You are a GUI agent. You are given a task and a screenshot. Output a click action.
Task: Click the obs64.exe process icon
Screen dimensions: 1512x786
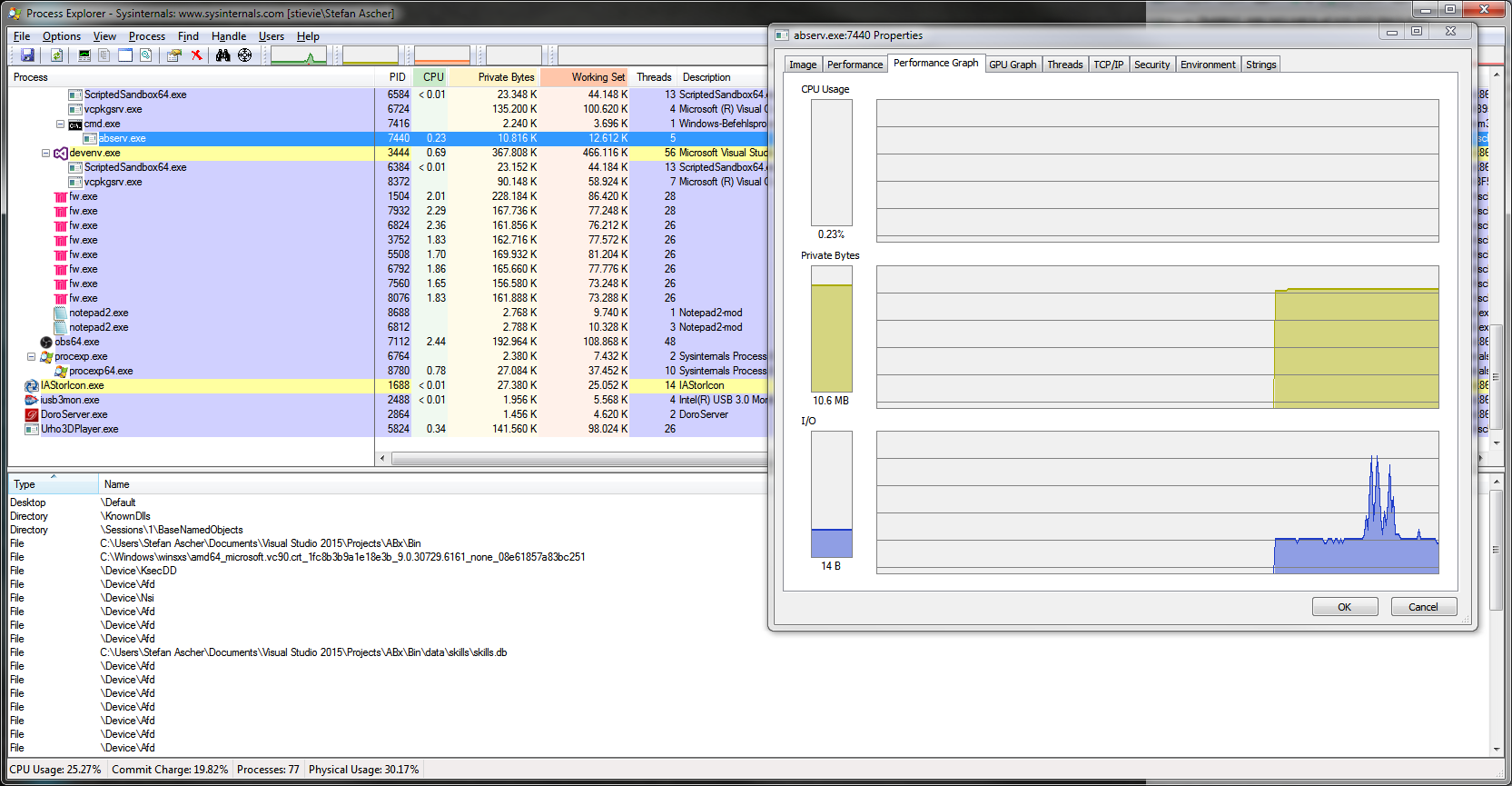[46, 342]
